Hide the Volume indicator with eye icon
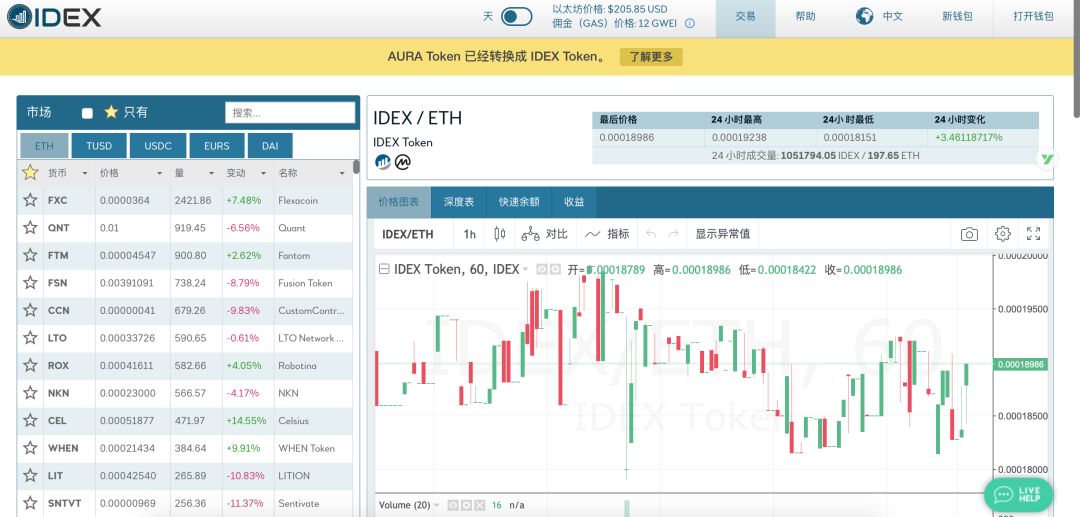Screen dimensions: 1080x517 [453, 505]
